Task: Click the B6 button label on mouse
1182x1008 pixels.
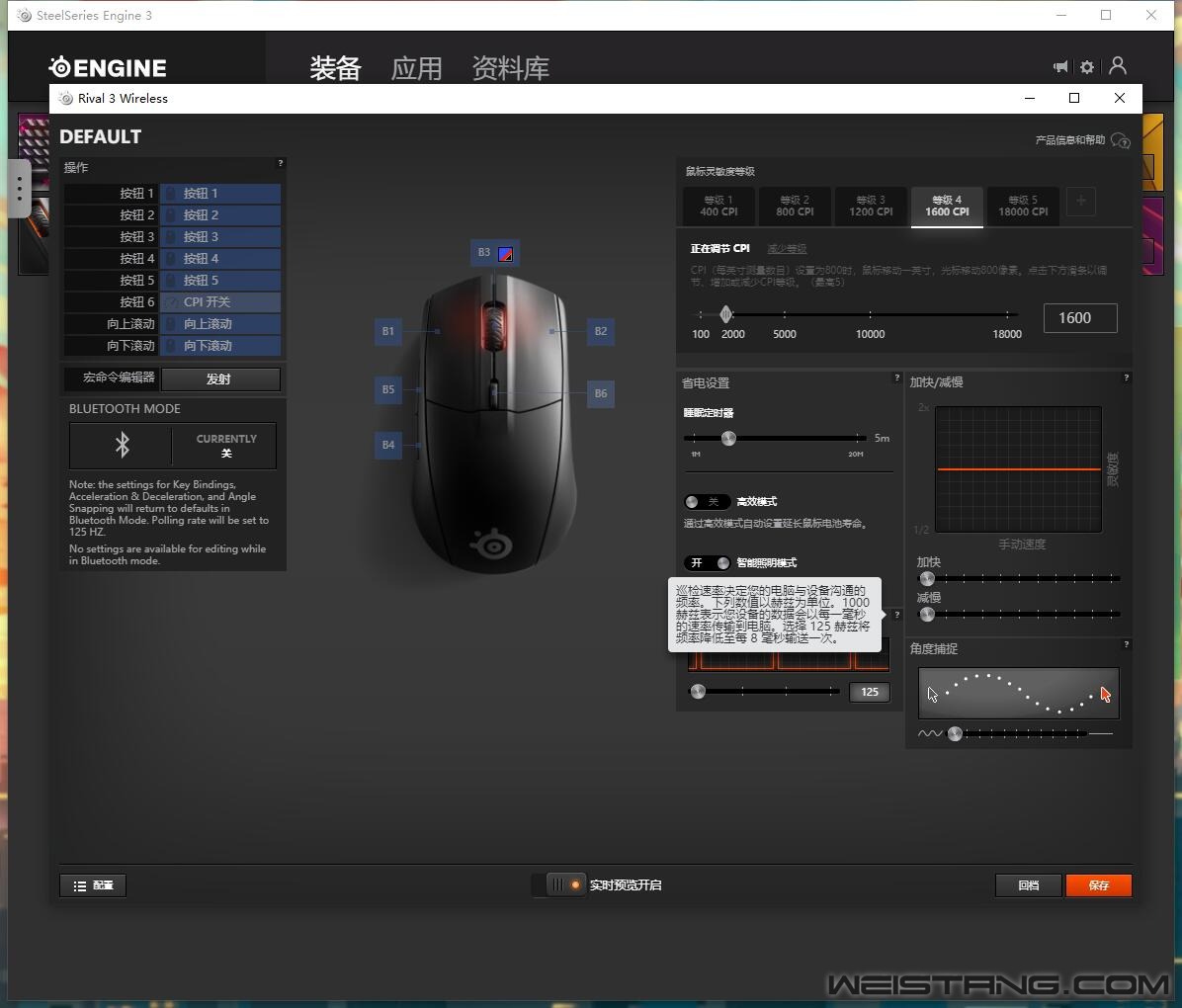Action: coord(601,392)
